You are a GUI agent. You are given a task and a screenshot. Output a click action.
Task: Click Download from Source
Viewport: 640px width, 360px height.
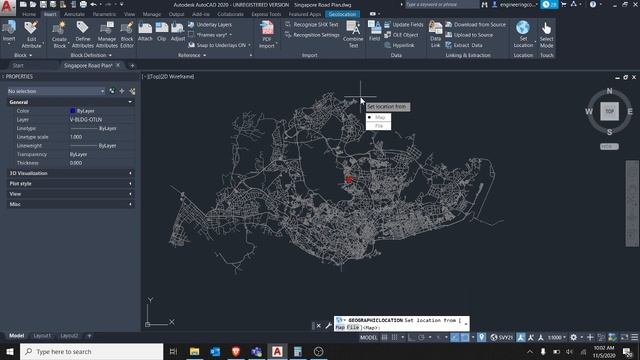click(x=476, y=24)
